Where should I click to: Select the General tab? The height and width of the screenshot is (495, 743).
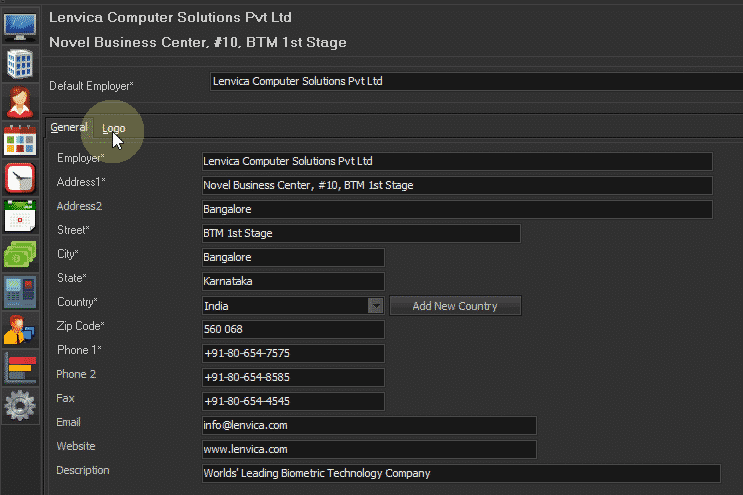click(69, 127)
